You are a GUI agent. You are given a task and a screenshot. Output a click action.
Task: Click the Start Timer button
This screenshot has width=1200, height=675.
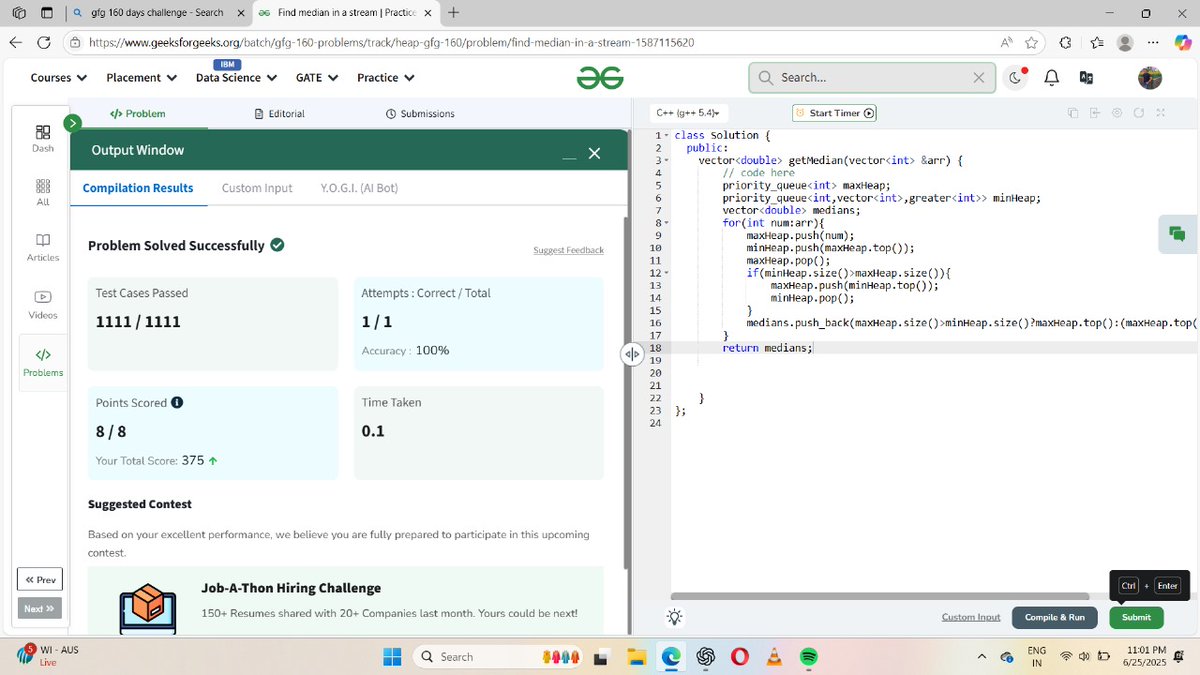pos(834,113)
